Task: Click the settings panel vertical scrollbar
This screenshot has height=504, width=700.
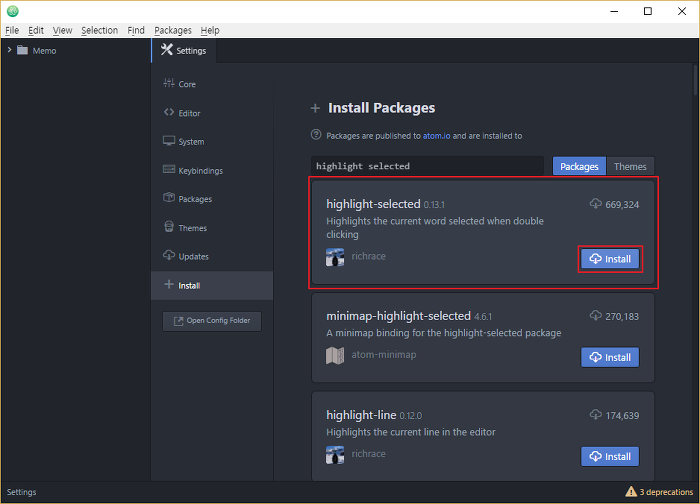Action: (x=695, y=79)
